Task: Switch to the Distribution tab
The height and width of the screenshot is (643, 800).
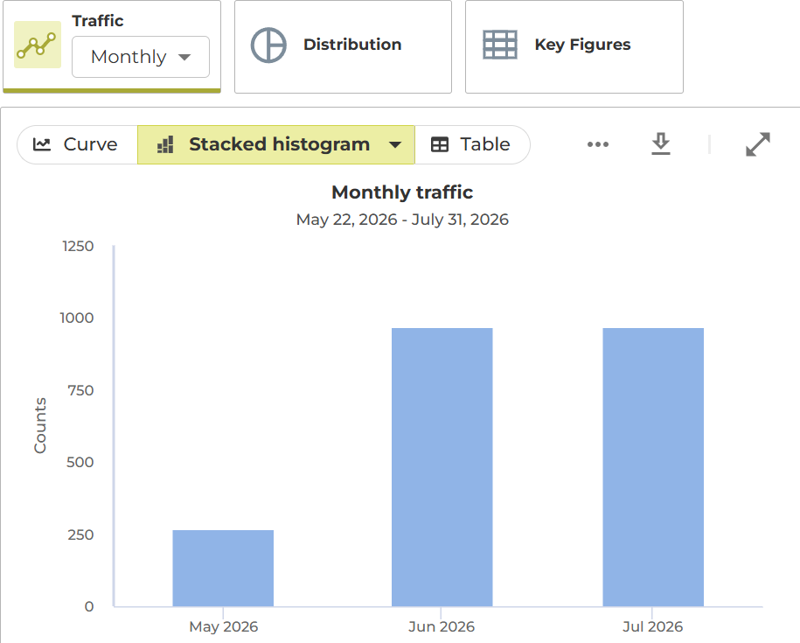Action: tap(343, 46)
